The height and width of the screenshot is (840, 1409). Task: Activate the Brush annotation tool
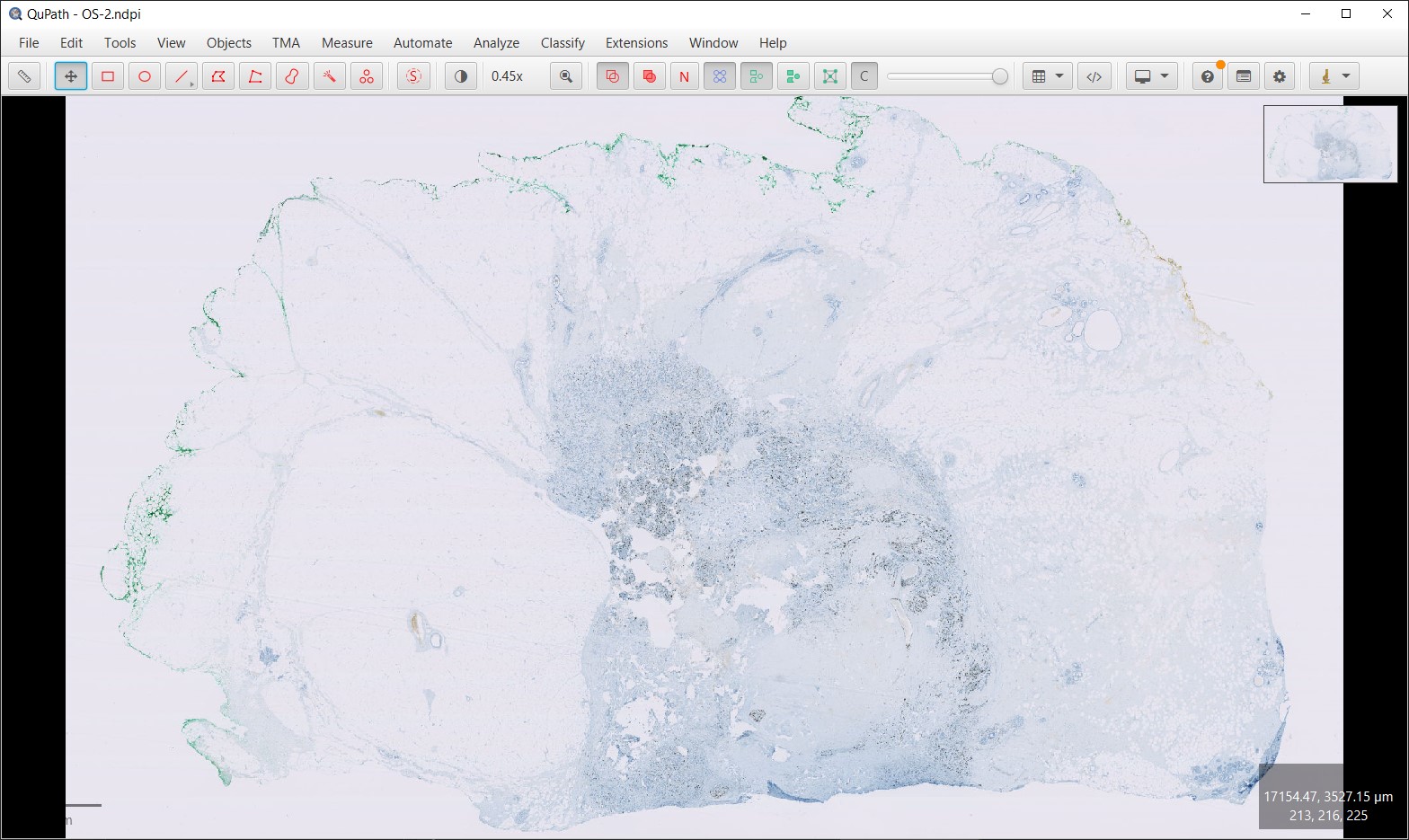point(292,76)
